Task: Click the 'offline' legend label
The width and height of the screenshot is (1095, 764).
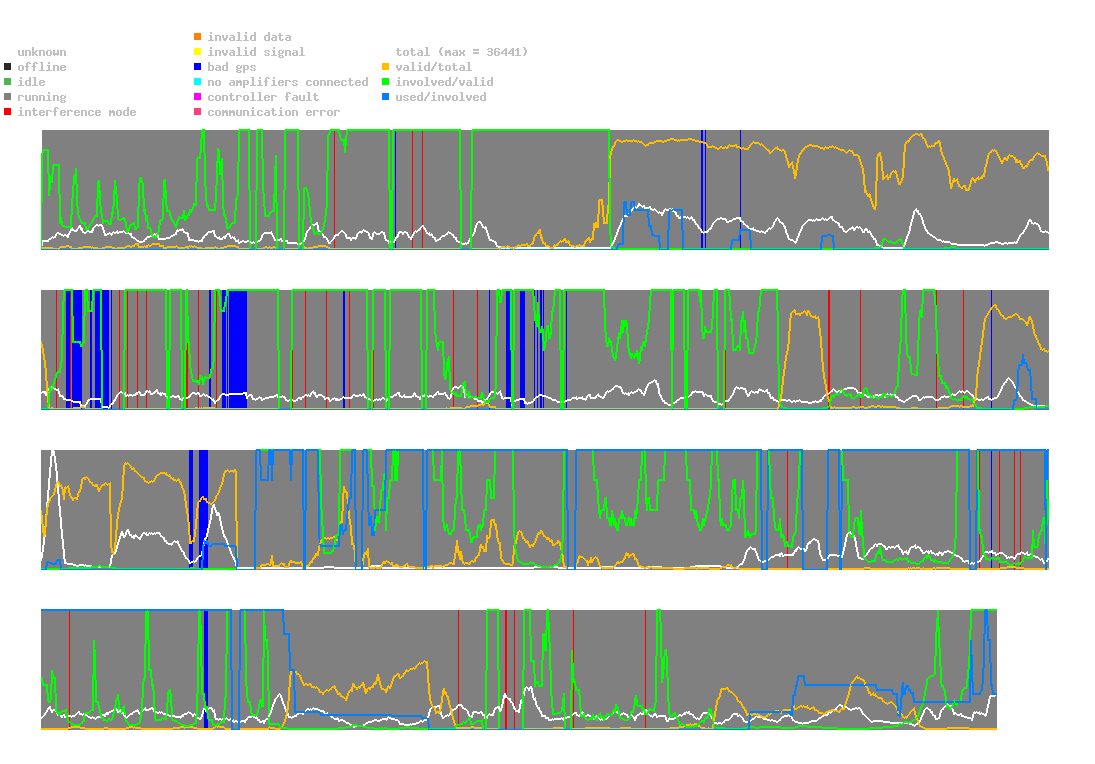Action: pyautogui.click(x=42, y=67)
